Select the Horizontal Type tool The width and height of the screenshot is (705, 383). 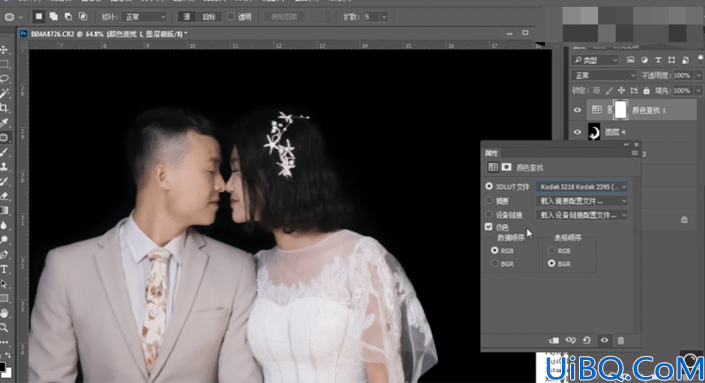coord(4,269)
